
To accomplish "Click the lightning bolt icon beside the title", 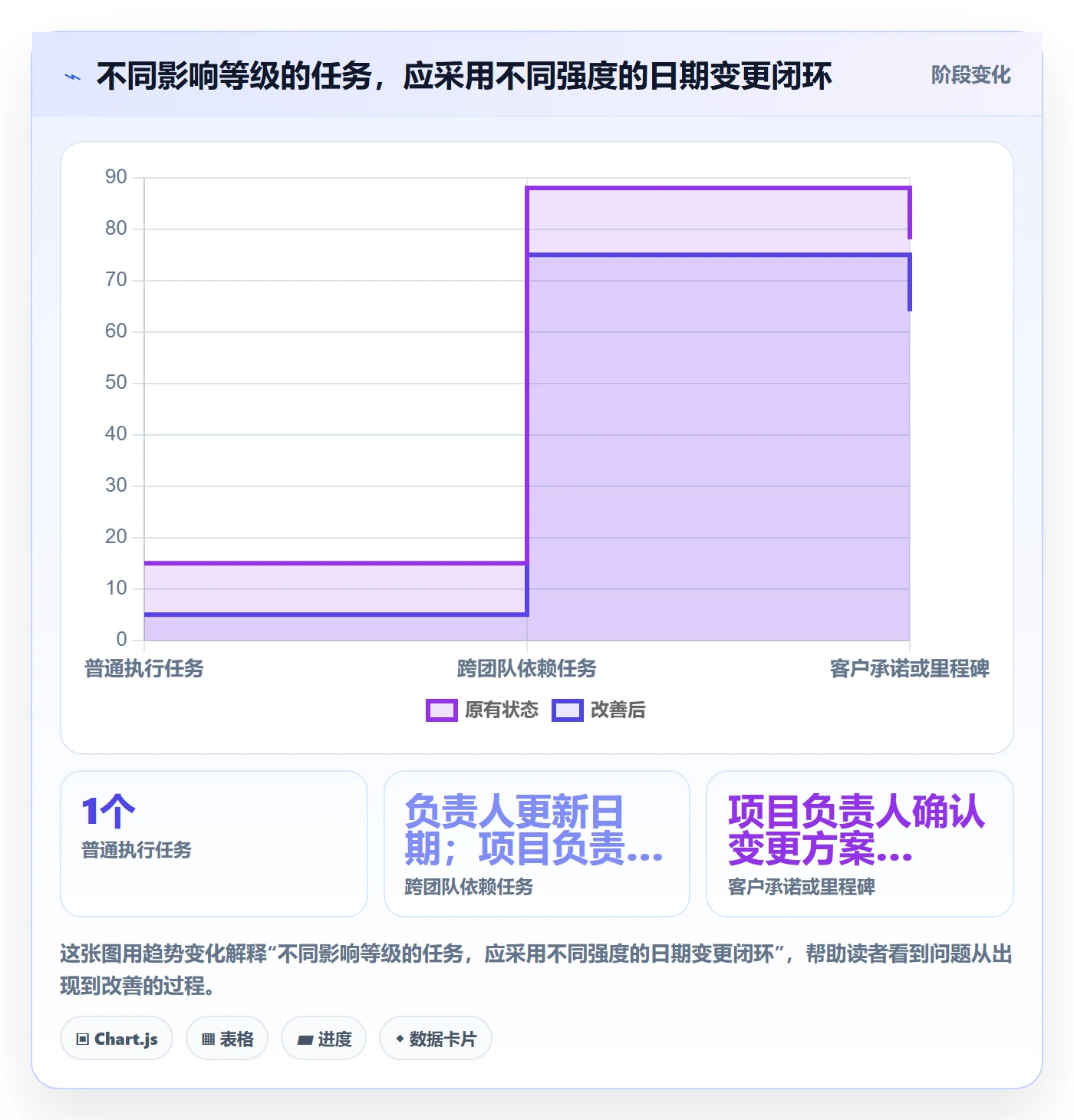I will click(73, 77).
